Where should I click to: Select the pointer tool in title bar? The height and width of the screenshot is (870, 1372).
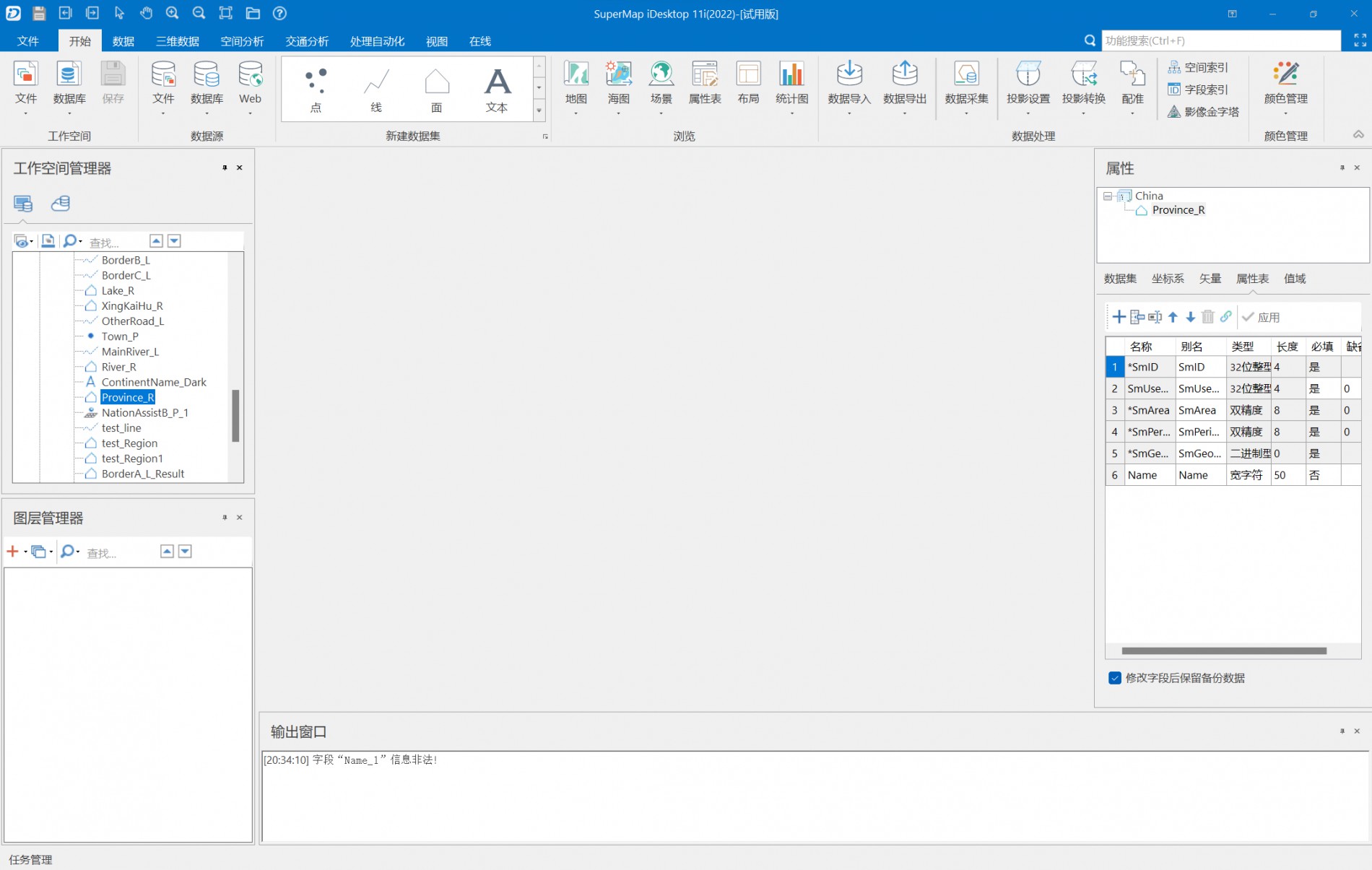pos(119,13)
